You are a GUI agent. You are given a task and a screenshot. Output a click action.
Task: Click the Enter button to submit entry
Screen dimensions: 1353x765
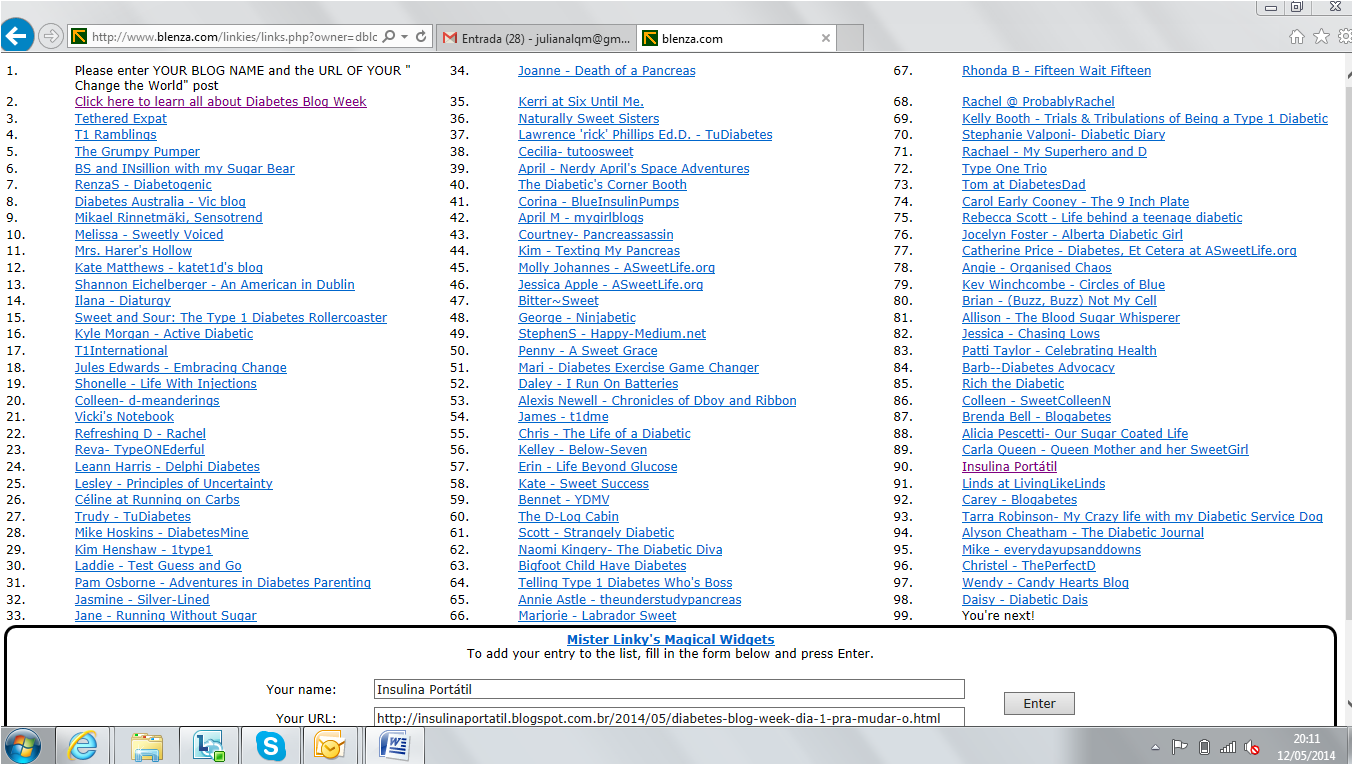(x=1039, y=703)
